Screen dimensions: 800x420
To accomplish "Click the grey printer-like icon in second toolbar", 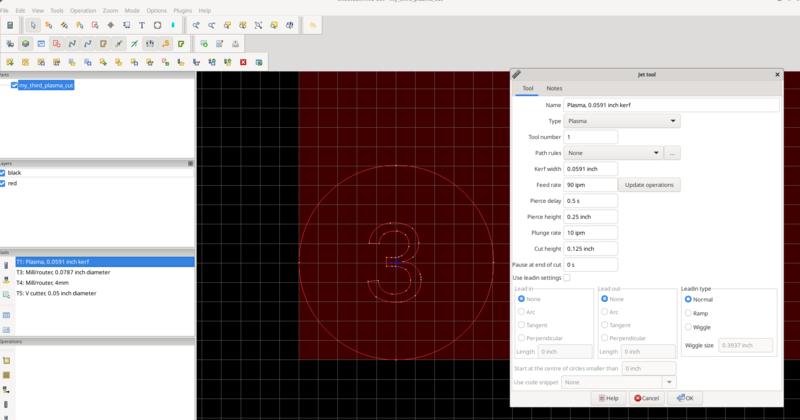I will (235, 44).
